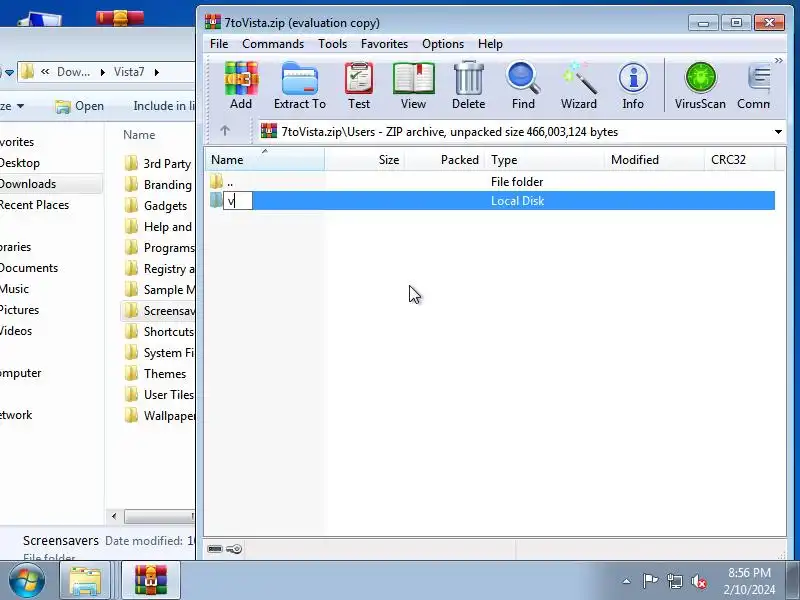Sort by the CRC32 column header
This screenshot has height=600, width=800.
coord(739,160)
